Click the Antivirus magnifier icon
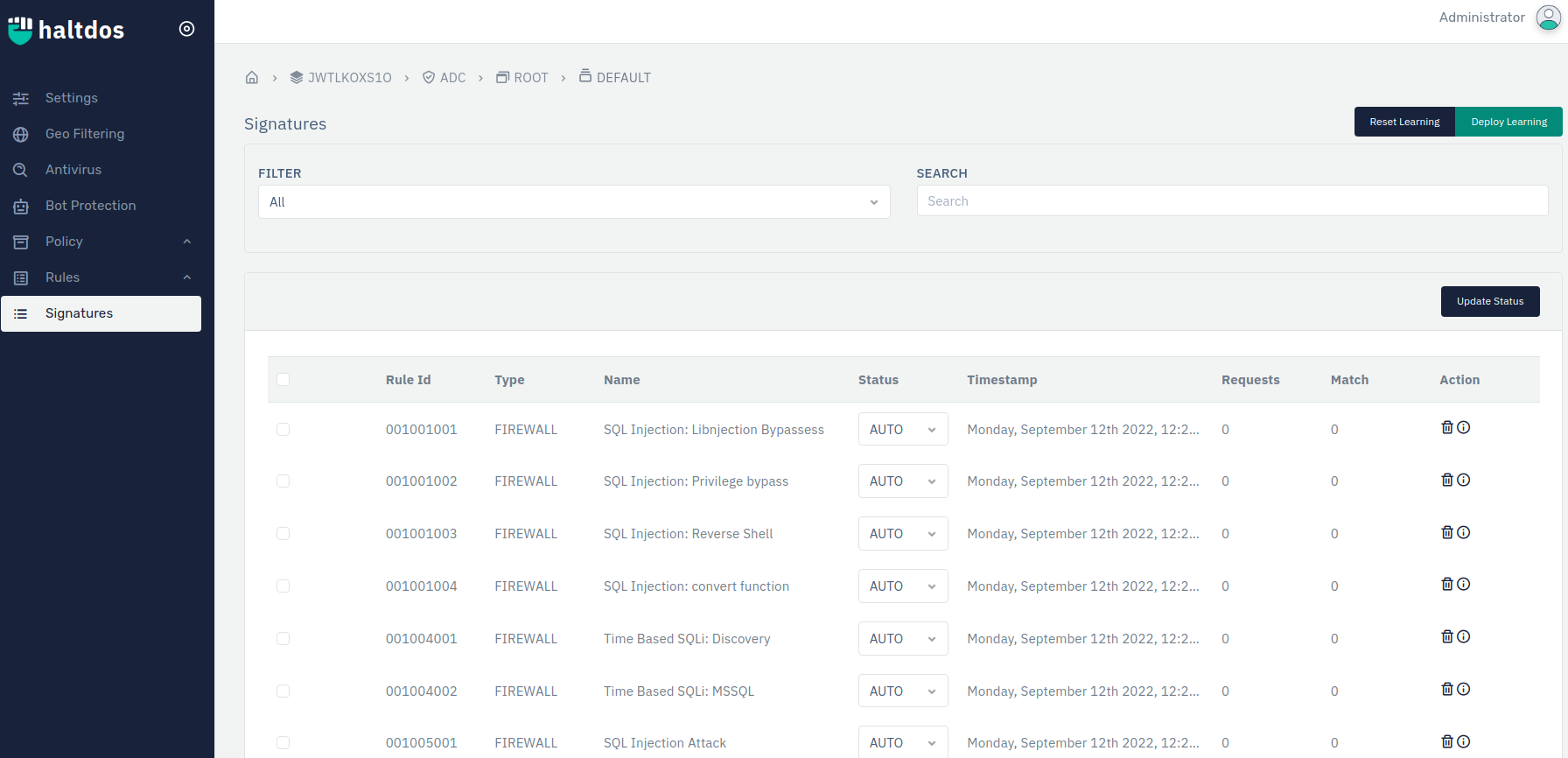The width and height of the screenshot is (1568, 758). [x=21, y=170]
